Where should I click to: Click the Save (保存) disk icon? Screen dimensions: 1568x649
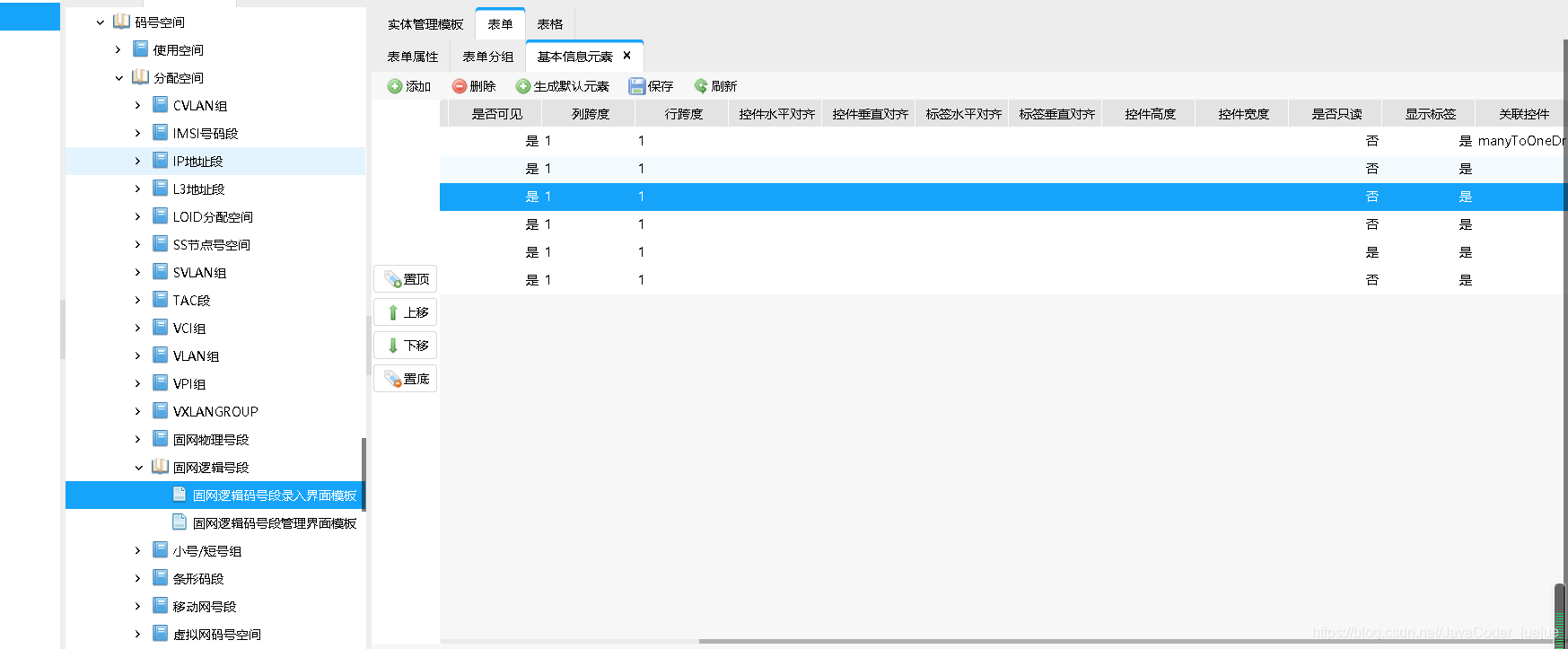637,86
